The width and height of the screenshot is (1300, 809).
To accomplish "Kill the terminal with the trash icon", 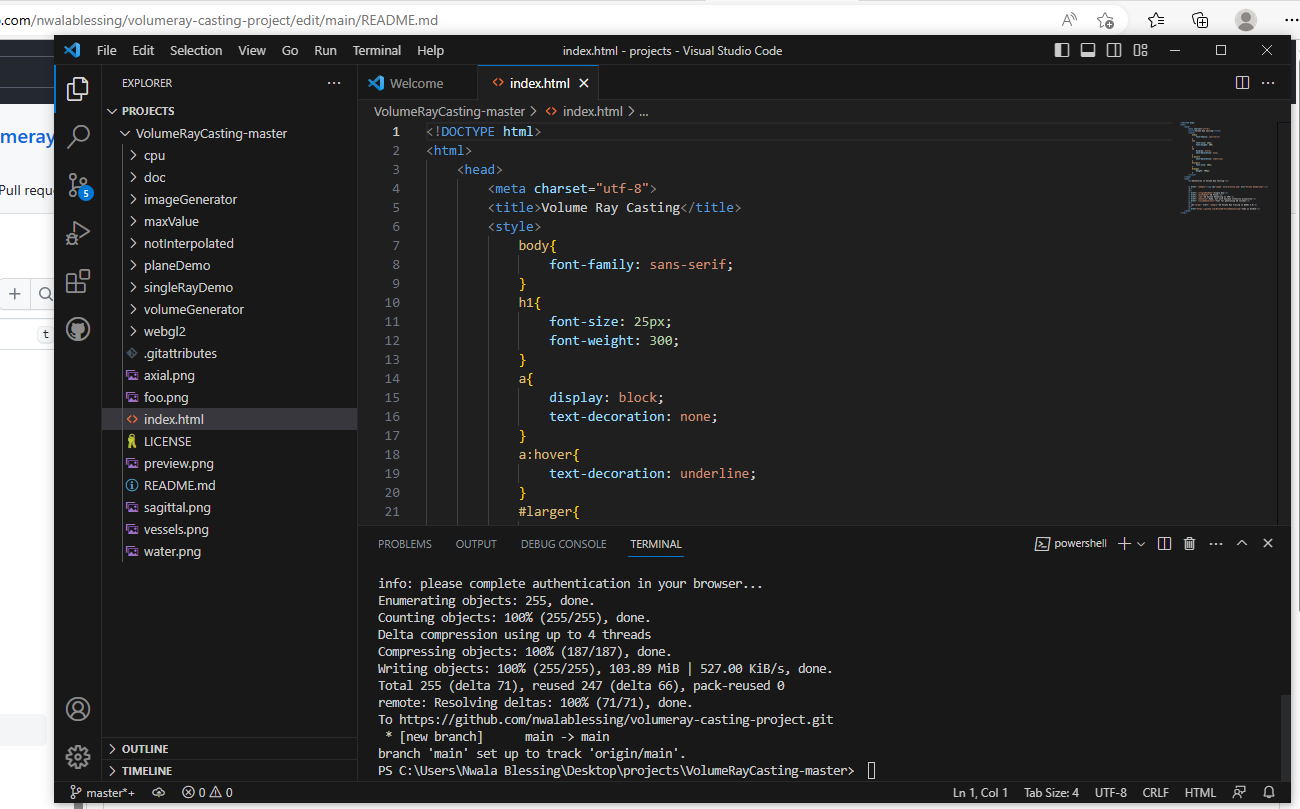I will (1189, 543).
